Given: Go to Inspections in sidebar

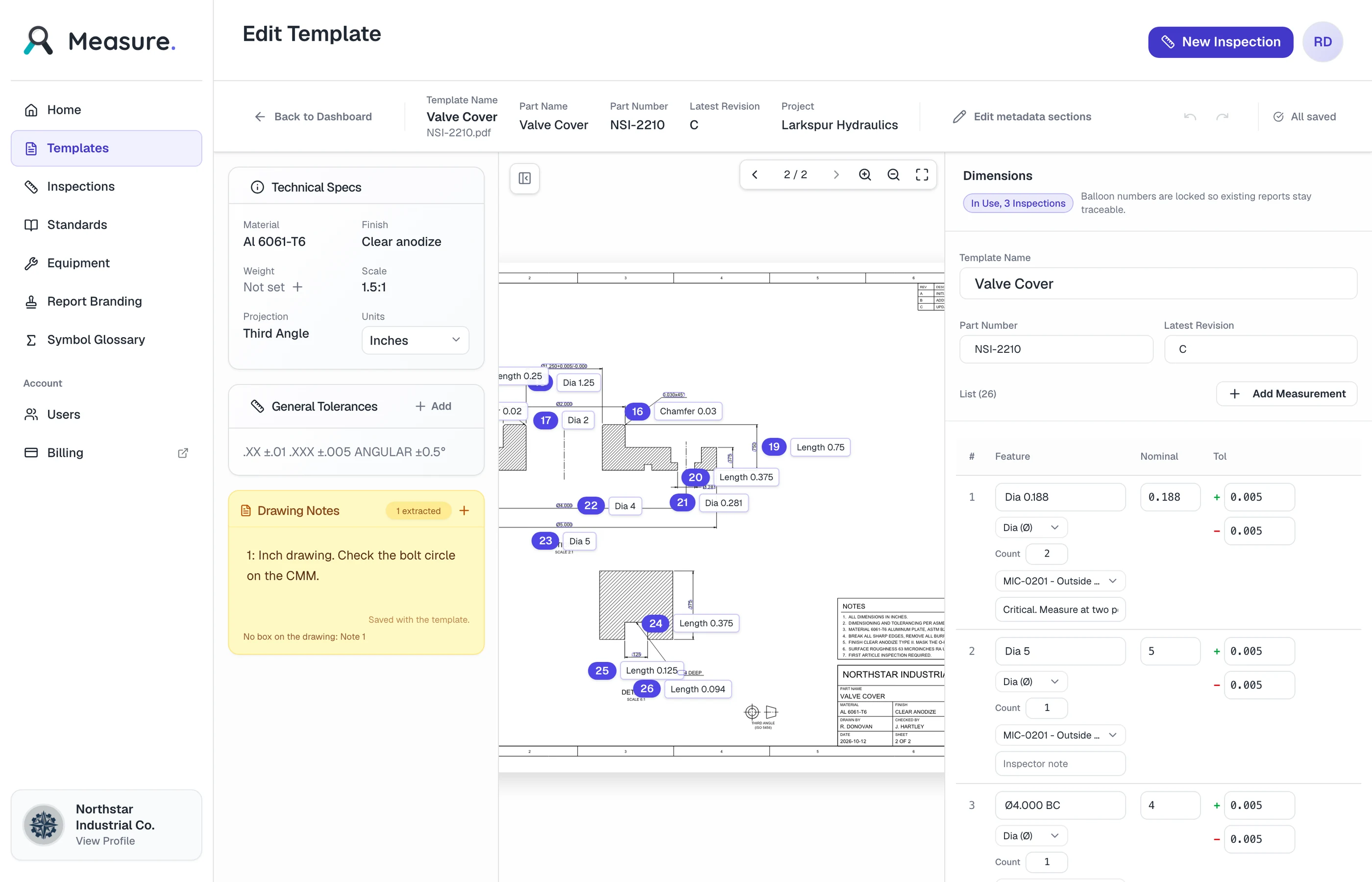Looking at the screenshot, I should (106, 186).
